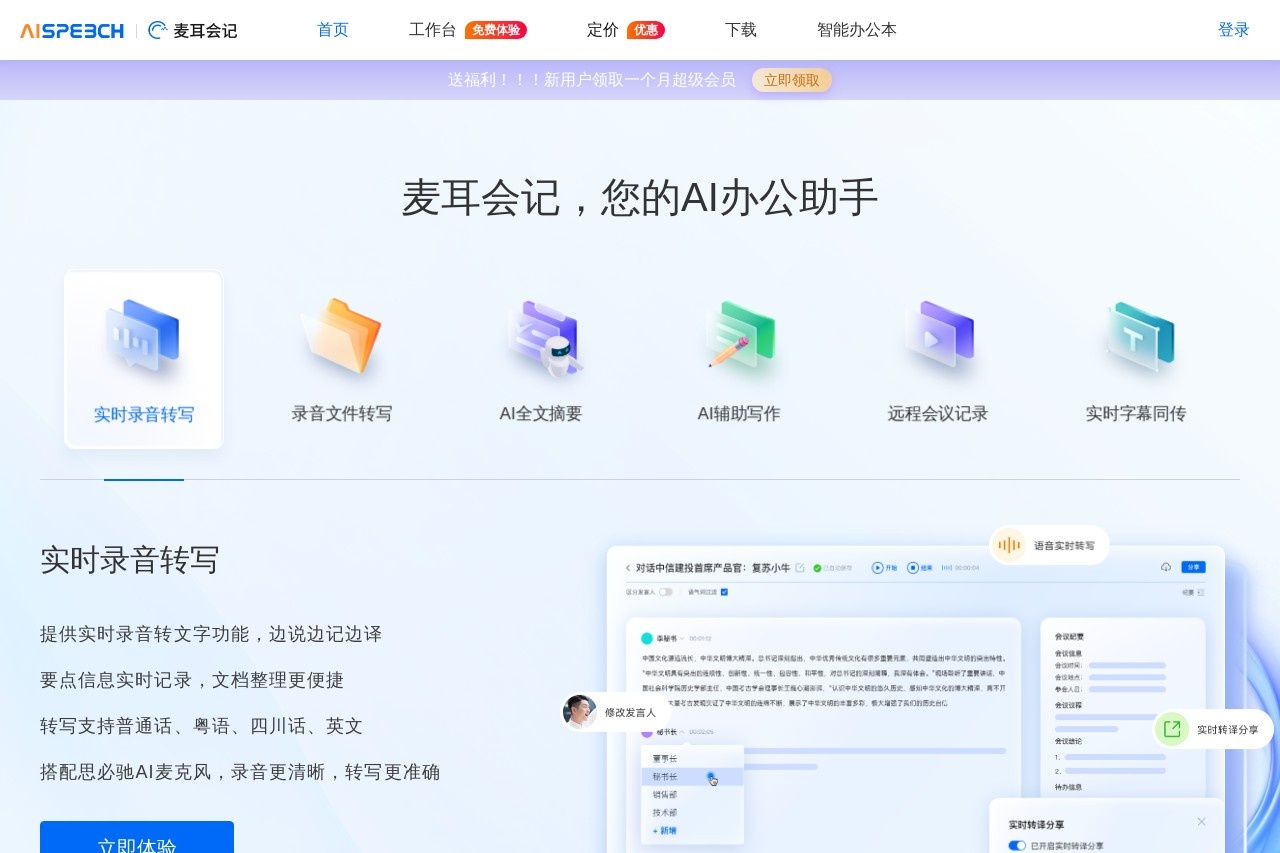Disable the 已开启实时转译分享 toggle
The height and width of the screenshot is (853, 1280).
(1017, 845)
